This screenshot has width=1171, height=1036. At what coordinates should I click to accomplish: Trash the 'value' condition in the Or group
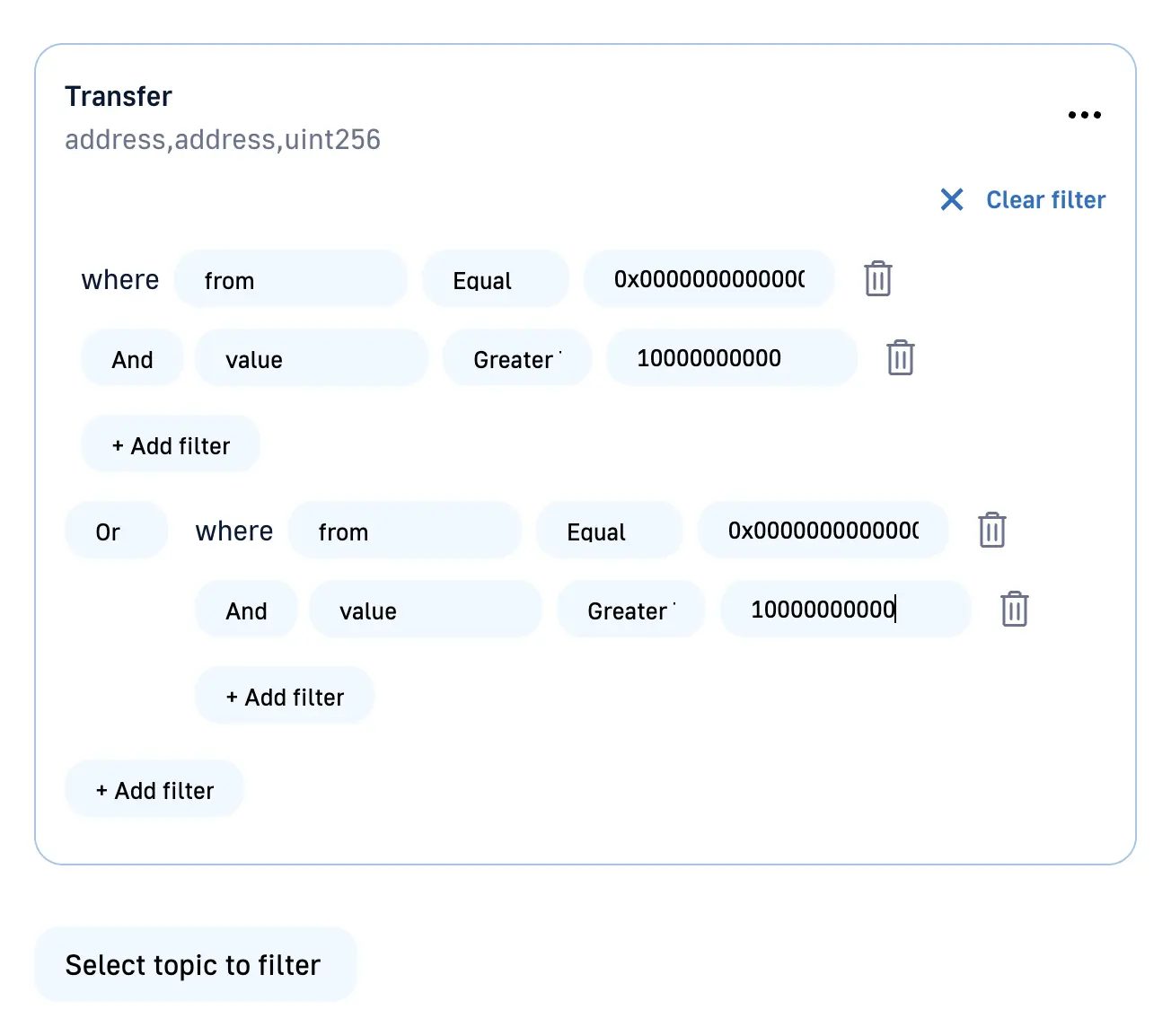[1014, 610]
